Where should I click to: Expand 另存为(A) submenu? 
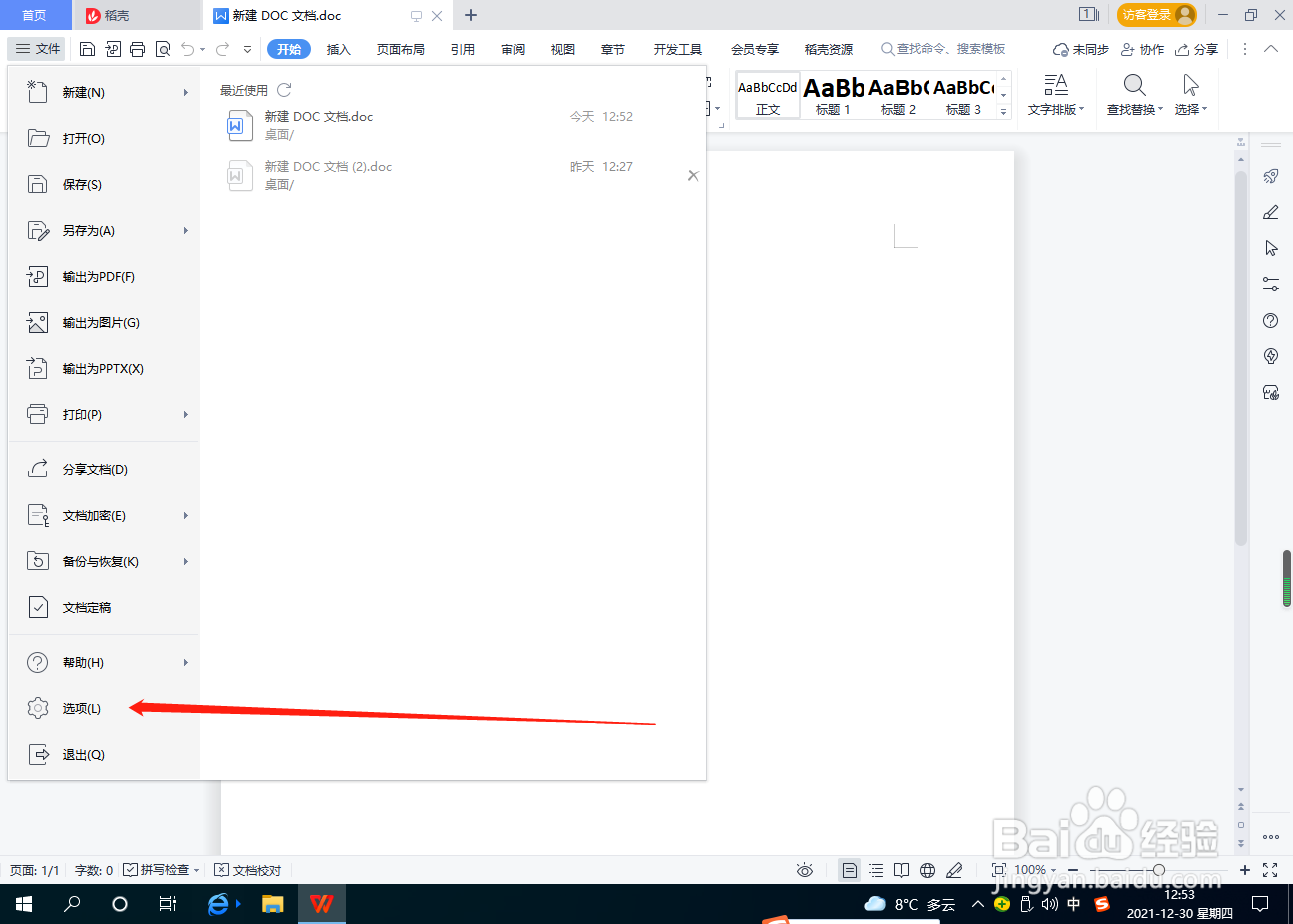click(104, 231)
